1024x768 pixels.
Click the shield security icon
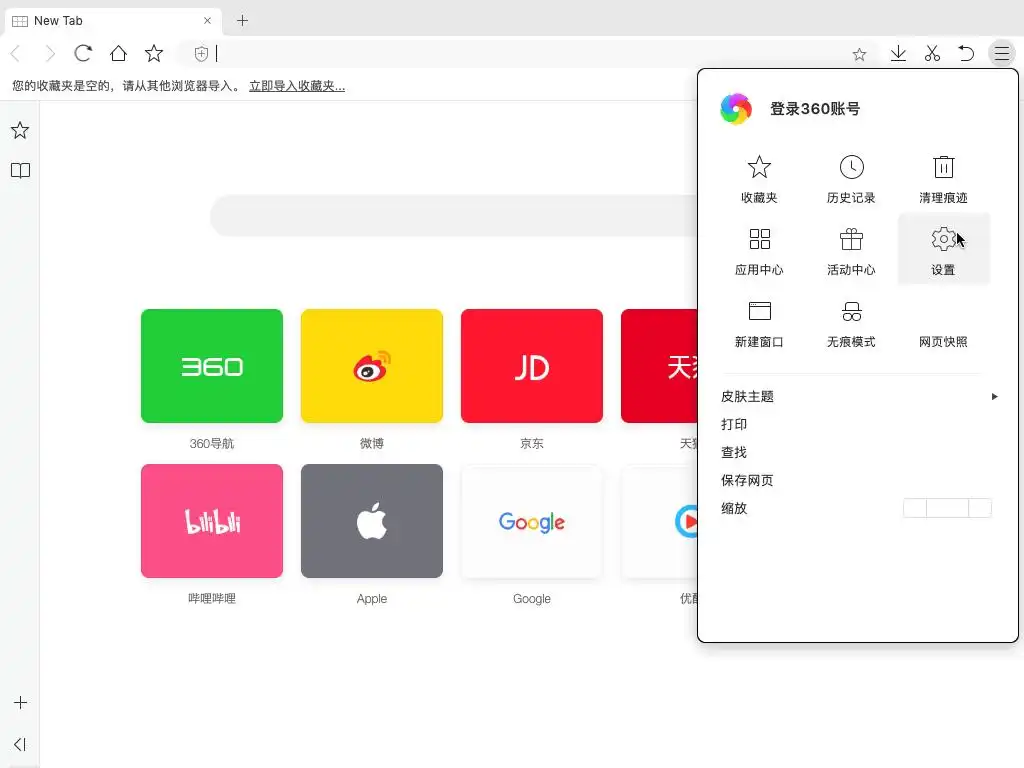201,54
